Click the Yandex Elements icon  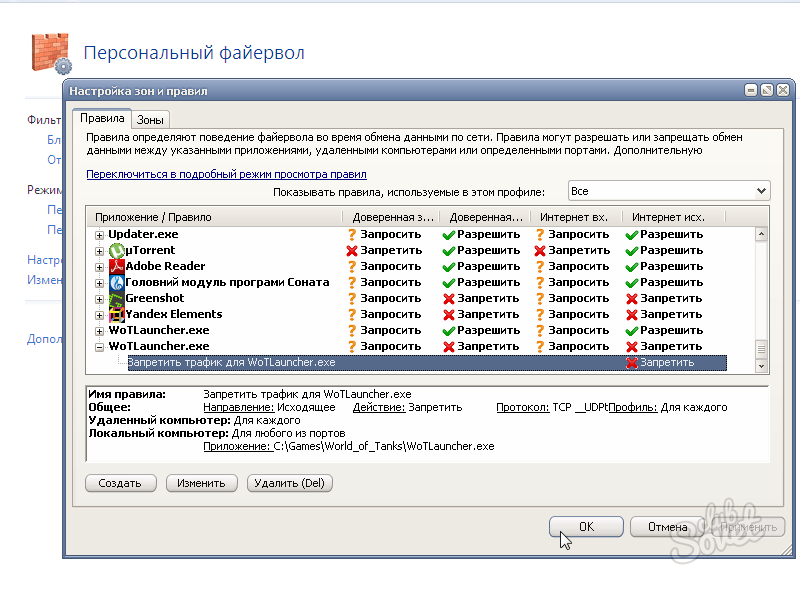click(116, 314)
